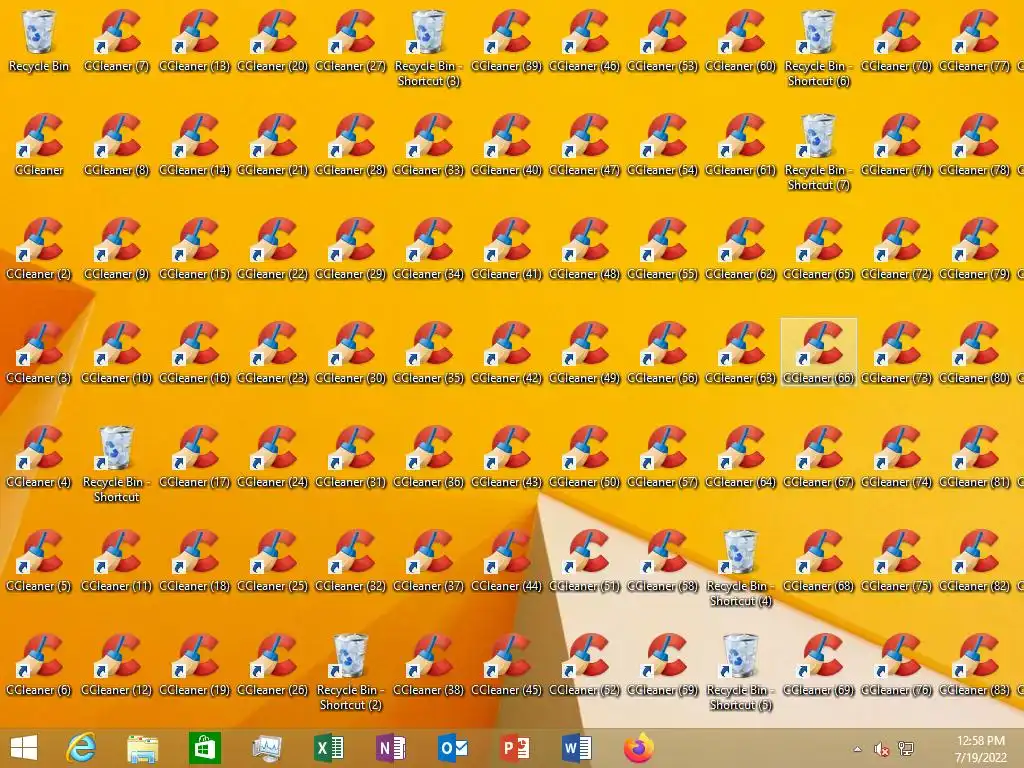This screenshot has width=1024, height=768.
Task: Click the Recycle Bin - Shortcut without number
Action: coord(116,464)
